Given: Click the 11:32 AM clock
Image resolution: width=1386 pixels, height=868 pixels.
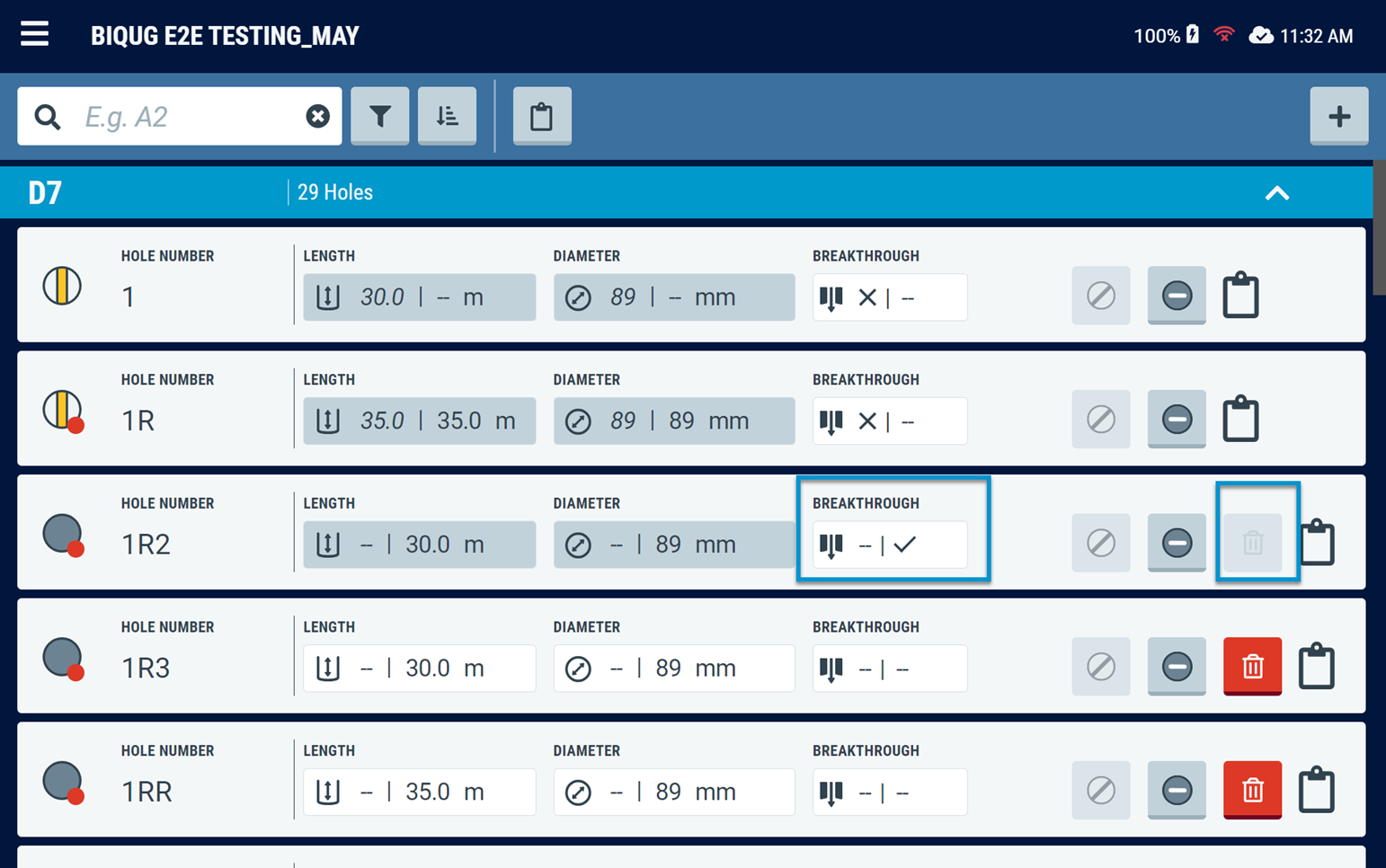Looking at the screenshot, I should coord(1317,36).
